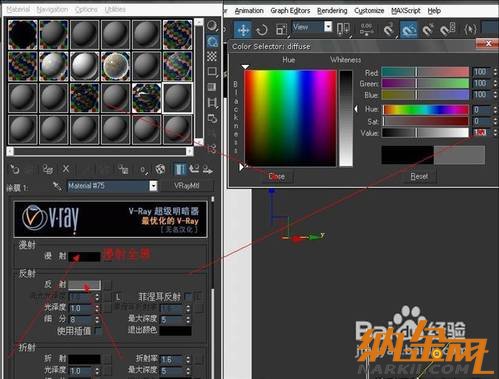Click Go Forward to Sibling icon
499x379 pixels.
click(208, 169)
